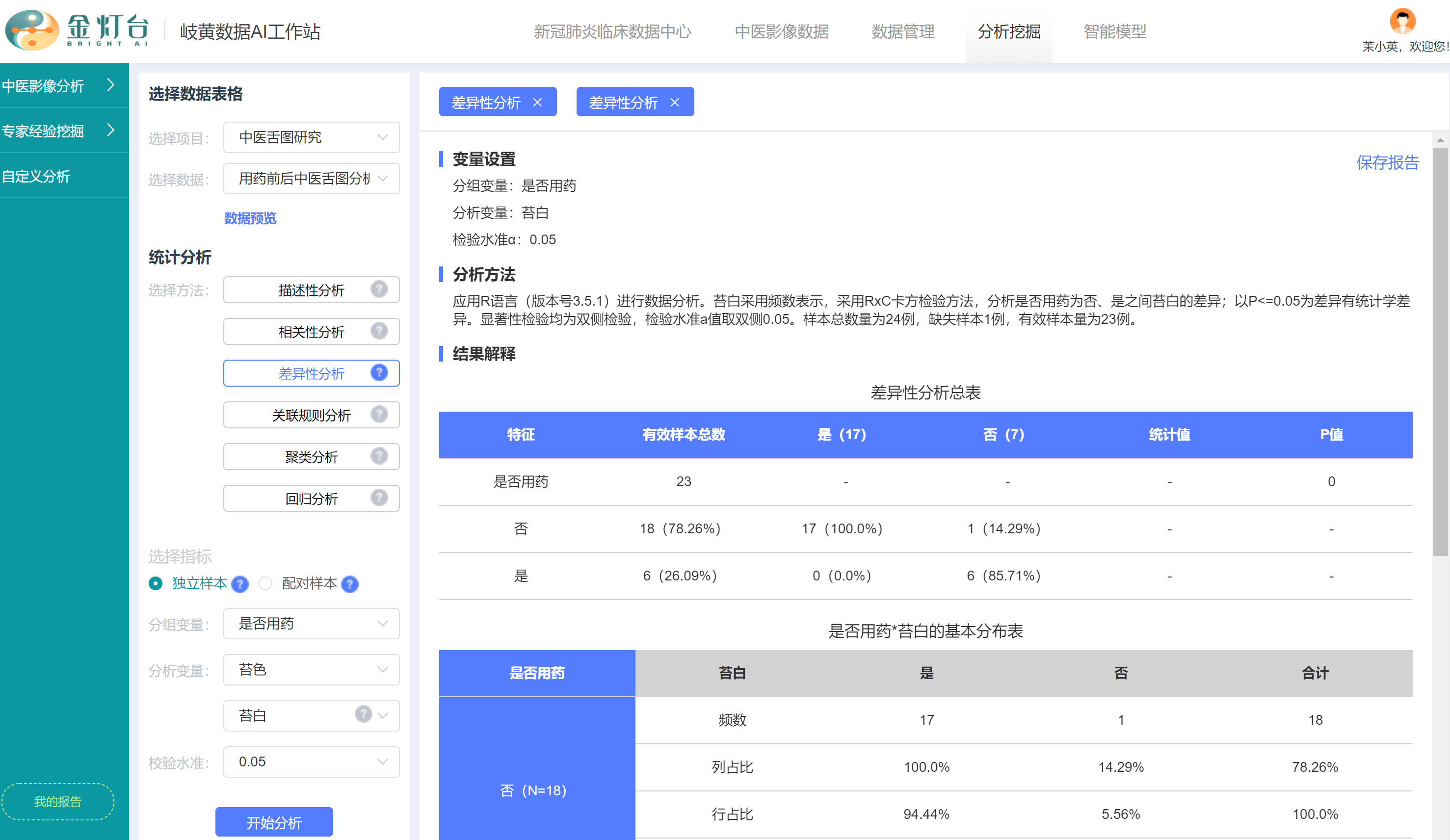The image size is (1450, 840).
Task: Open the 校验水准 dropdown 0.05
Action: 311,762
